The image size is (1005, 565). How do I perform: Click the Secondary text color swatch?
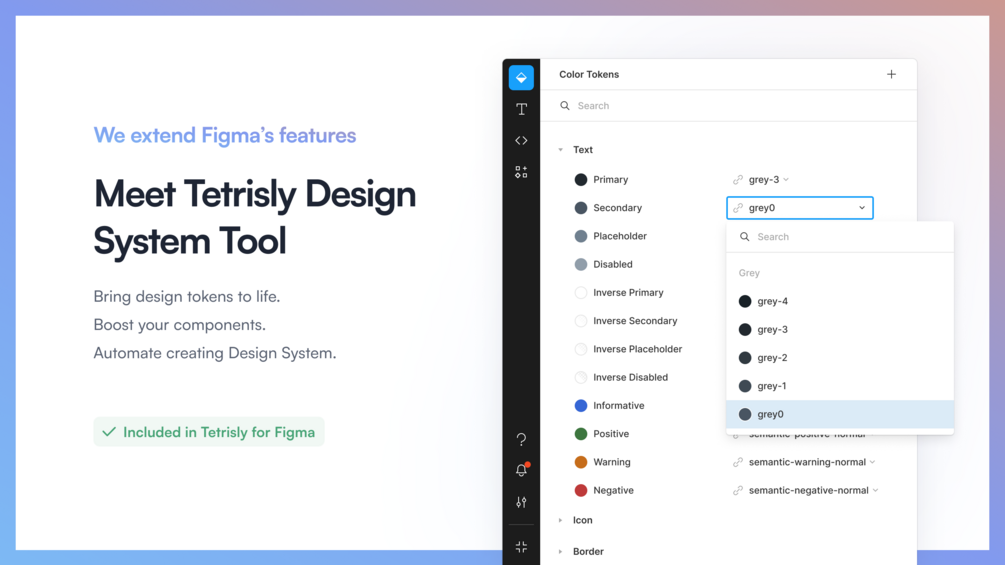coord(581,208)
